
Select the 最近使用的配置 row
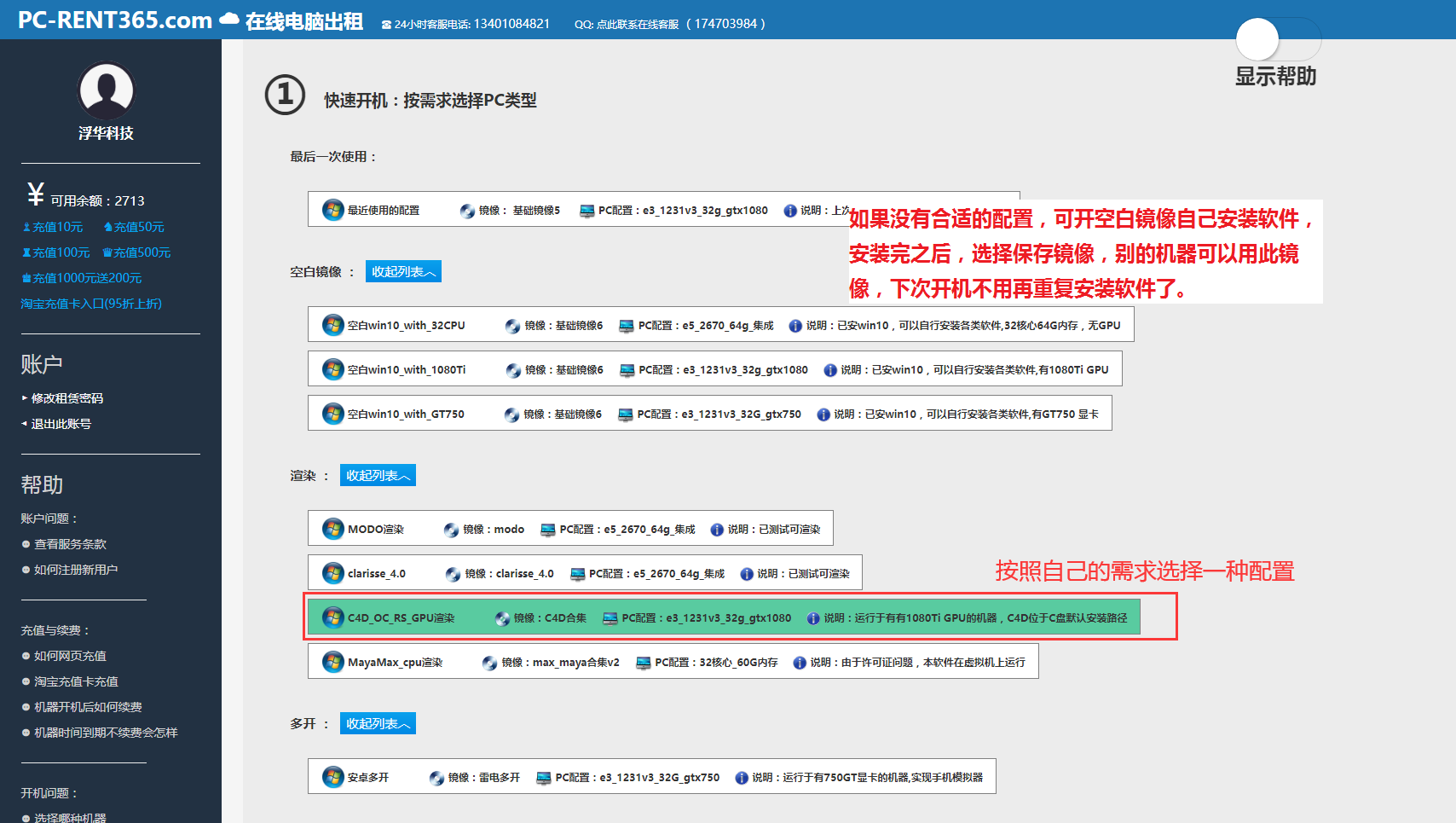point(663,209)
